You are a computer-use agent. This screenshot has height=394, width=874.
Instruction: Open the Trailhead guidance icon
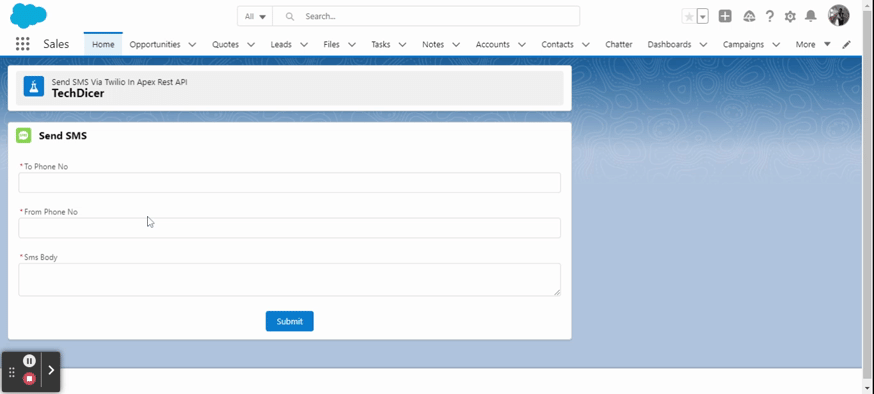749,16
